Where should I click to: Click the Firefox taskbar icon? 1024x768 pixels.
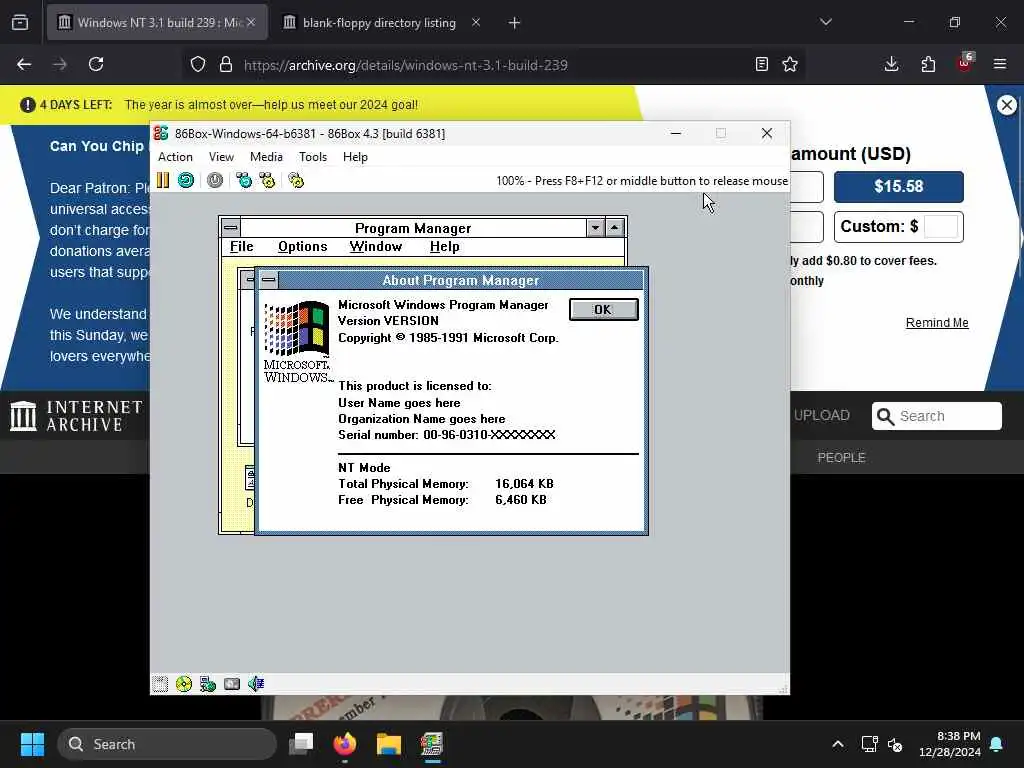click(345, 744)
